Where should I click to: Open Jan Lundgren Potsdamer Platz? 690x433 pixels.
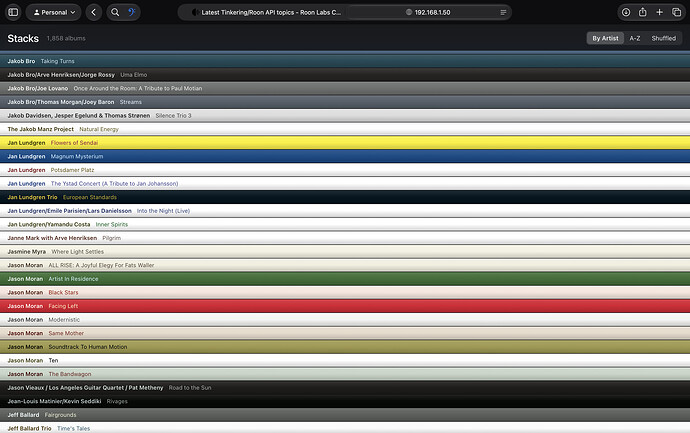(345, 170)
